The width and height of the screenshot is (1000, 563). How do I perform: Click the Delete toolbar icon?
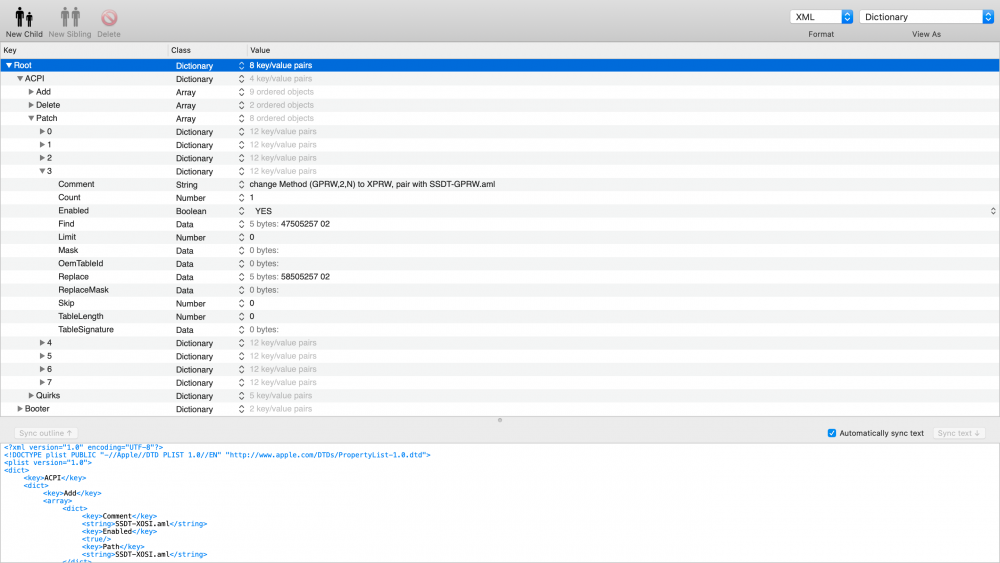coord(109,18)
